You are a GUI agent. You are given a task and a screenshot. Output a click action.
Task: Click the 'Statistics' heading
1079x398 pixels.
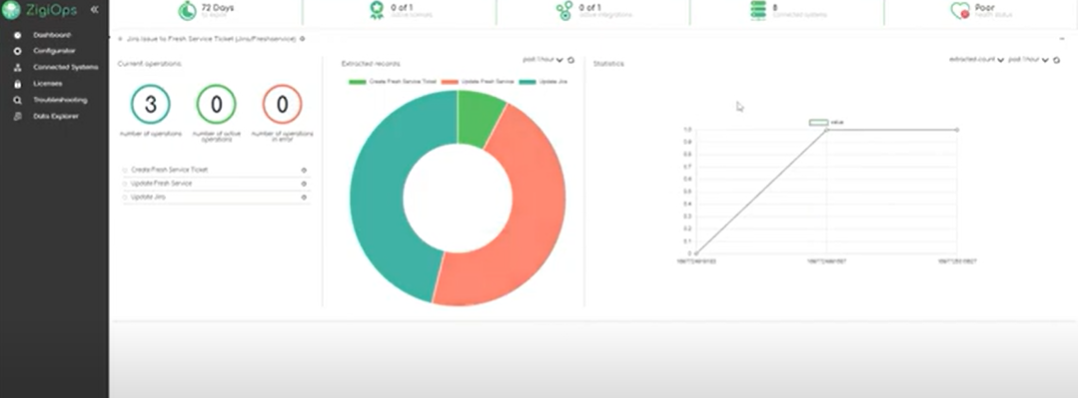tap(608, 63)
